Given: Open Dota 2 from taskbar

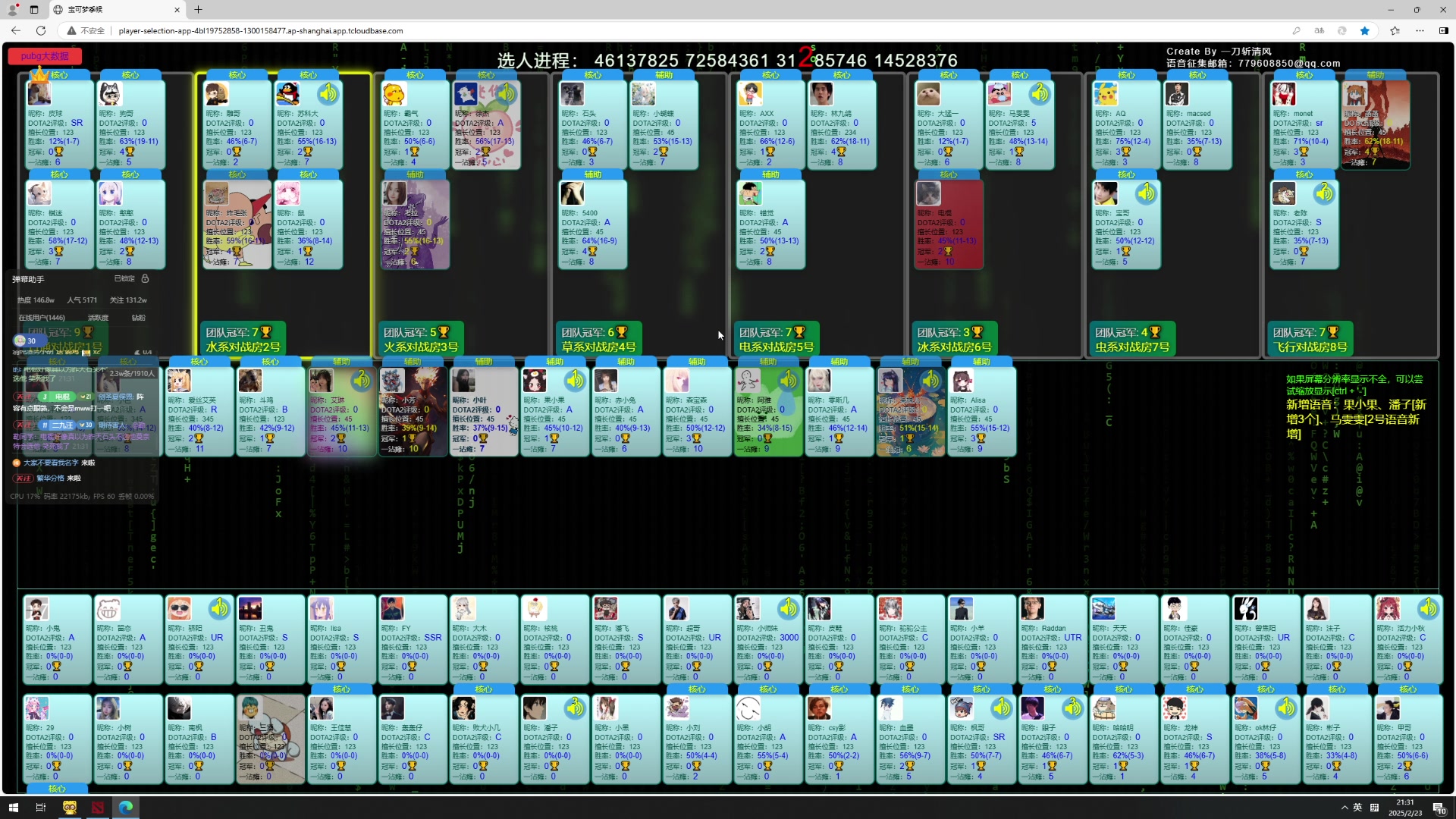Looking at the screenshot, I should 98,808.
